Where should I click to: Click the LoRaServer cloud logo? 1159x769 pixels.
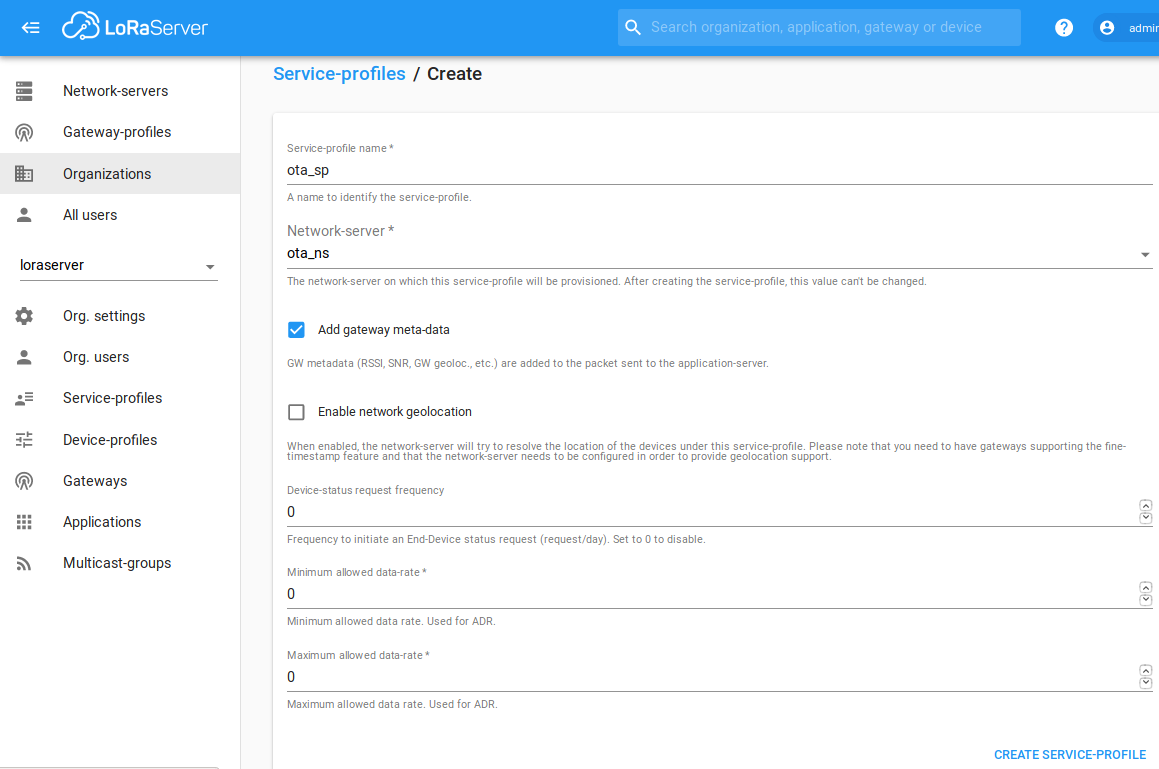79,27
